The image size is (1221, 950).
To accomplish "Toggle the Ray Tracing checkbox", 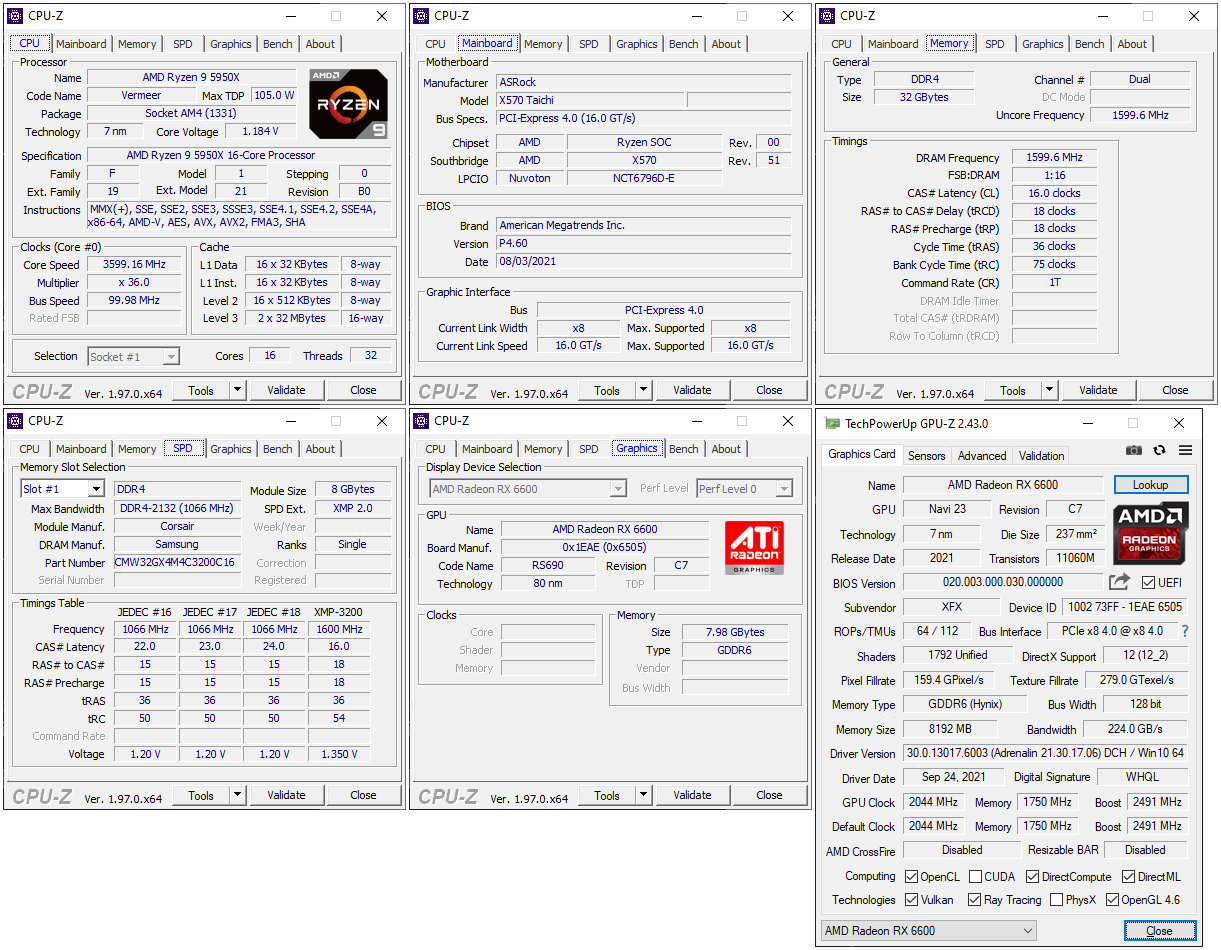I will (975, 900).
